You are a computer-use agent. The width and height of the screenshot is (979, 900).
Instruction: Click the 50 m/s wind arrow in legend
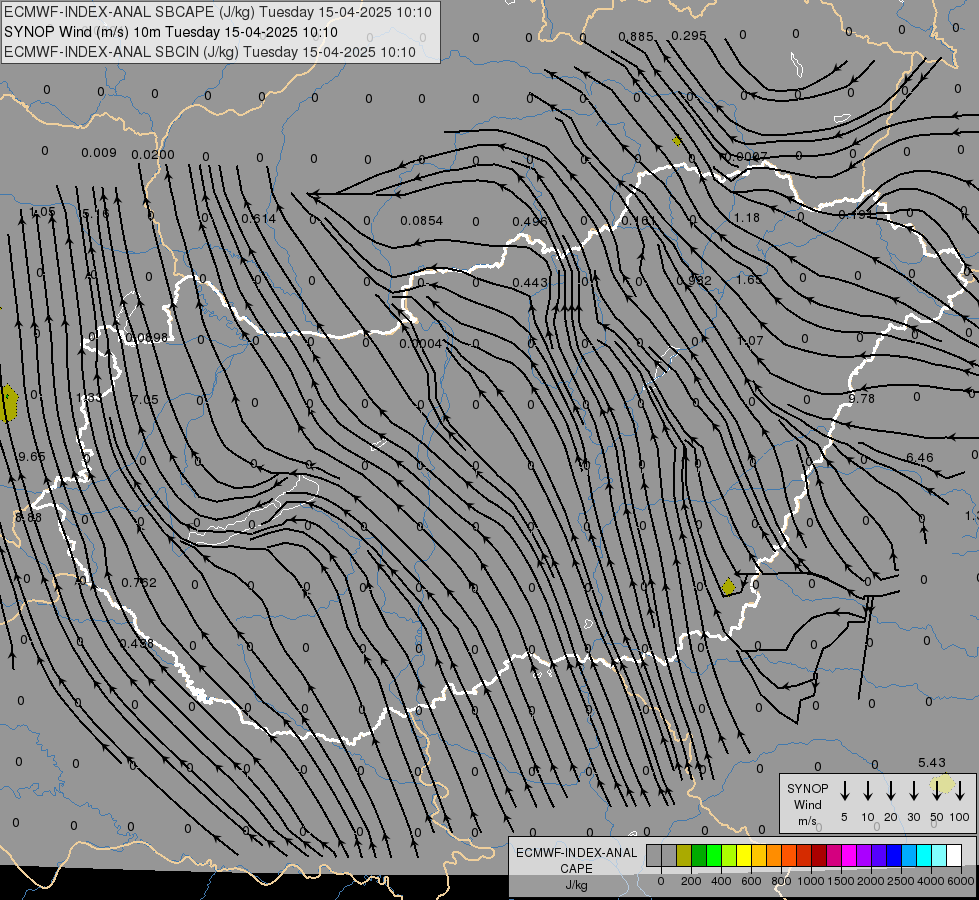(937, 791)
